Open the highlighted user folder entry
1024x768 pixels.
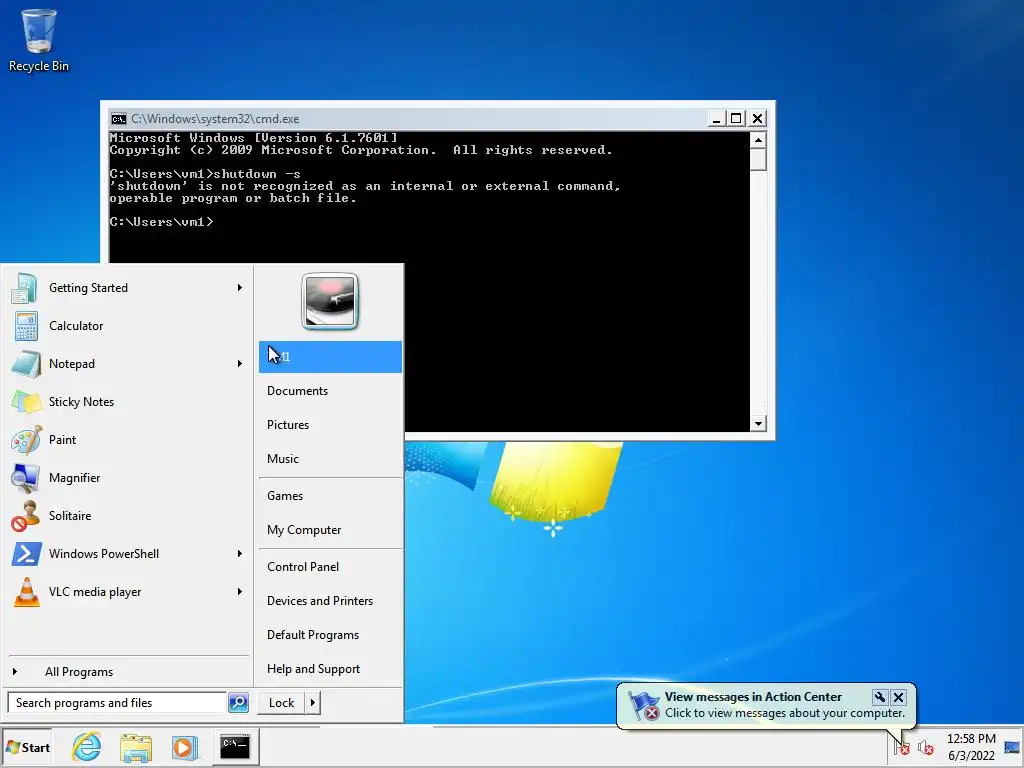pos(330,357)
